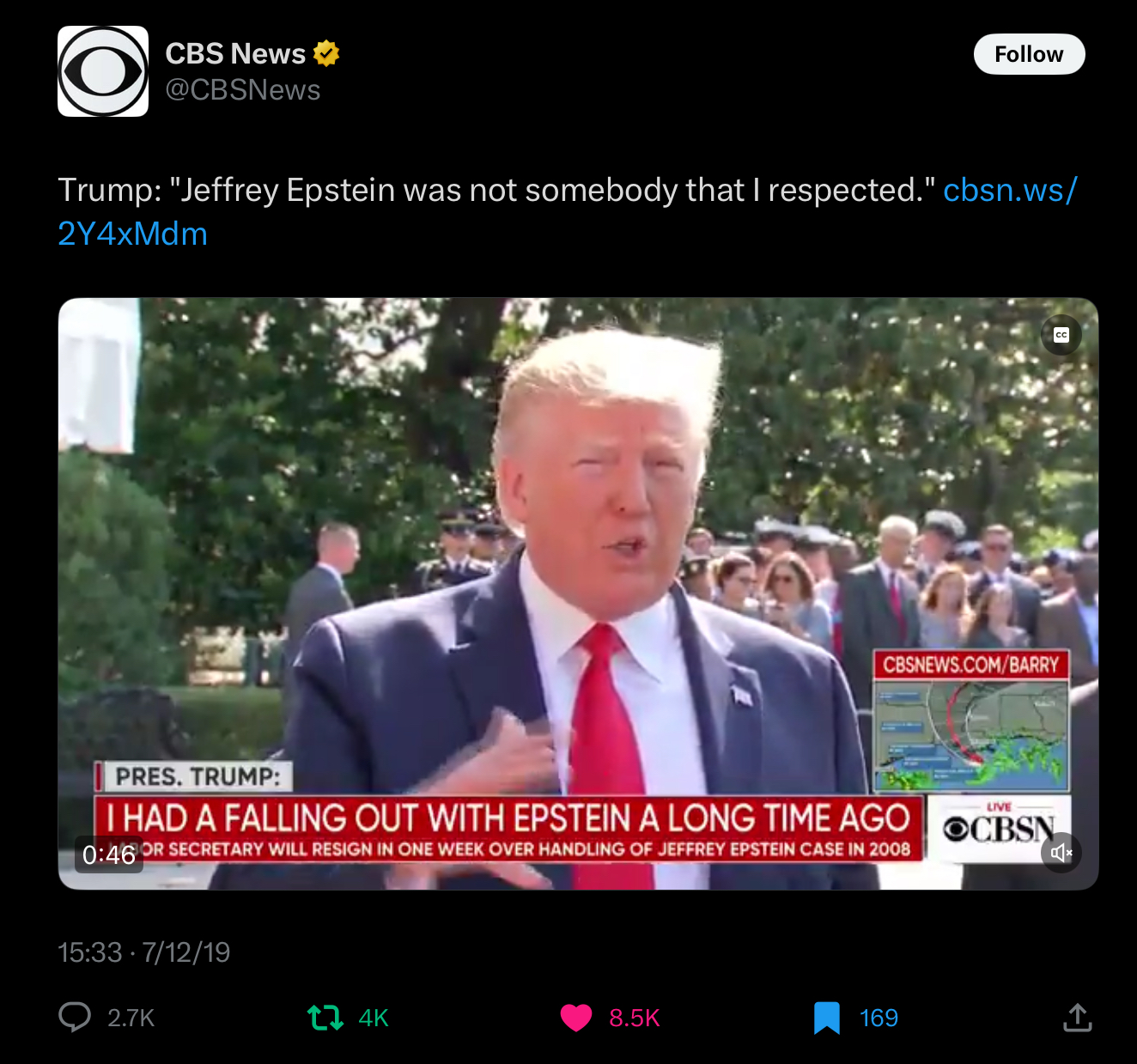
Task: Click the 4K retweet count
Action: (x=374, y=1018)
